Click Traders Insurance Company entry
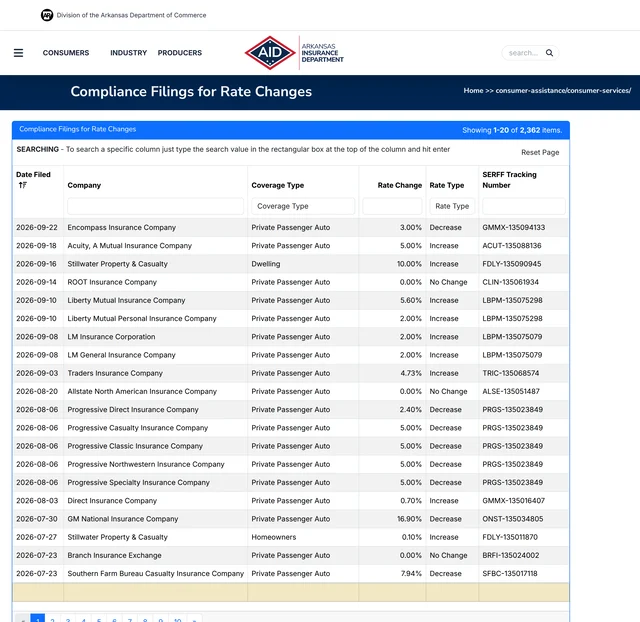Viewport: 640px width, 622px height. click(x=115, y=373)
